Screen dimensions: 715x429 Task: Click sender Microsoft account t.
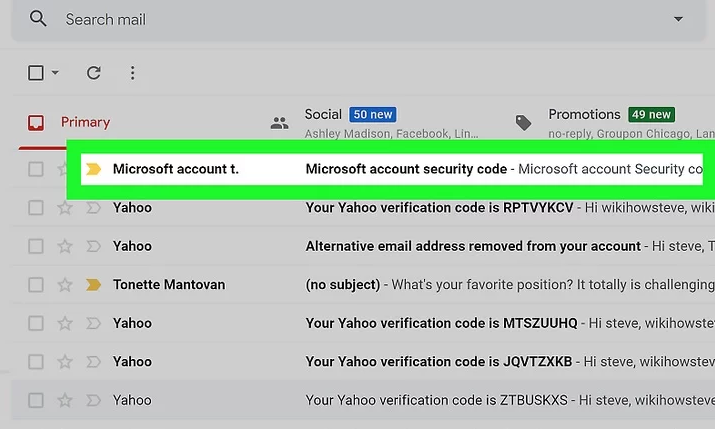coord(176,169)
